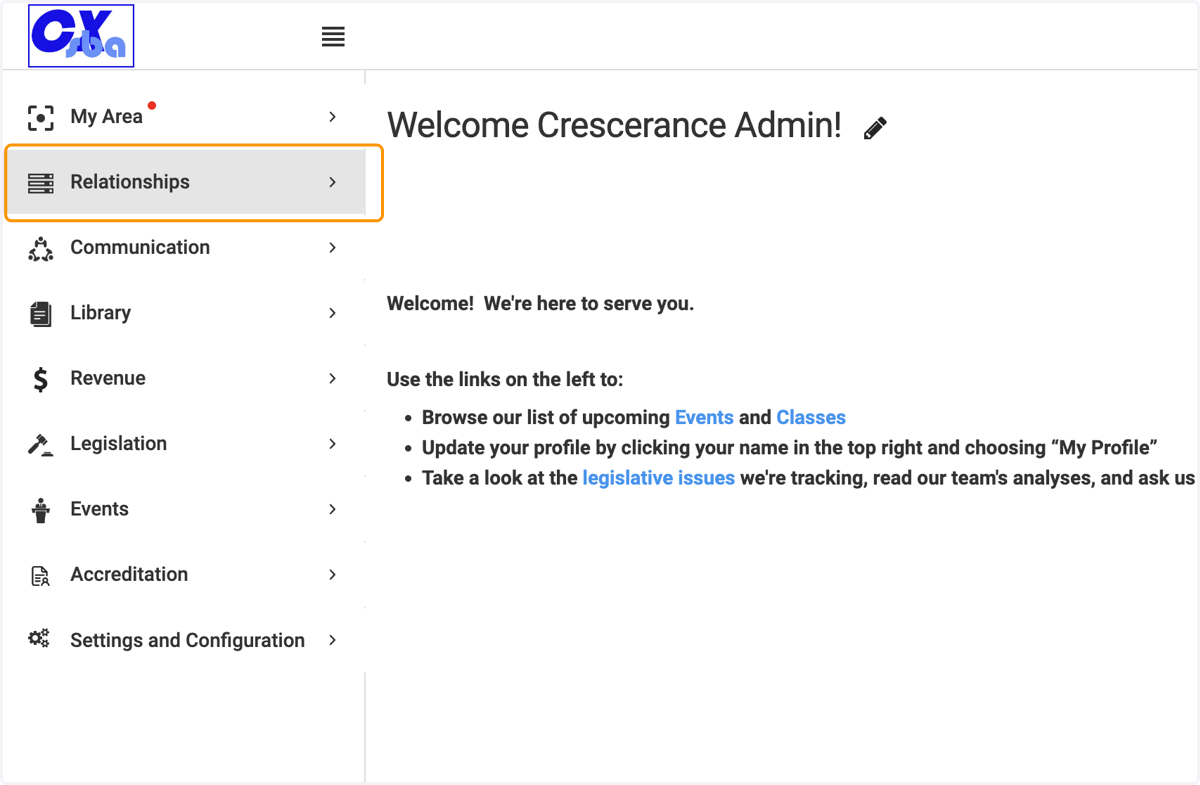Toggle the hamburger menu icon

(333, 37)
